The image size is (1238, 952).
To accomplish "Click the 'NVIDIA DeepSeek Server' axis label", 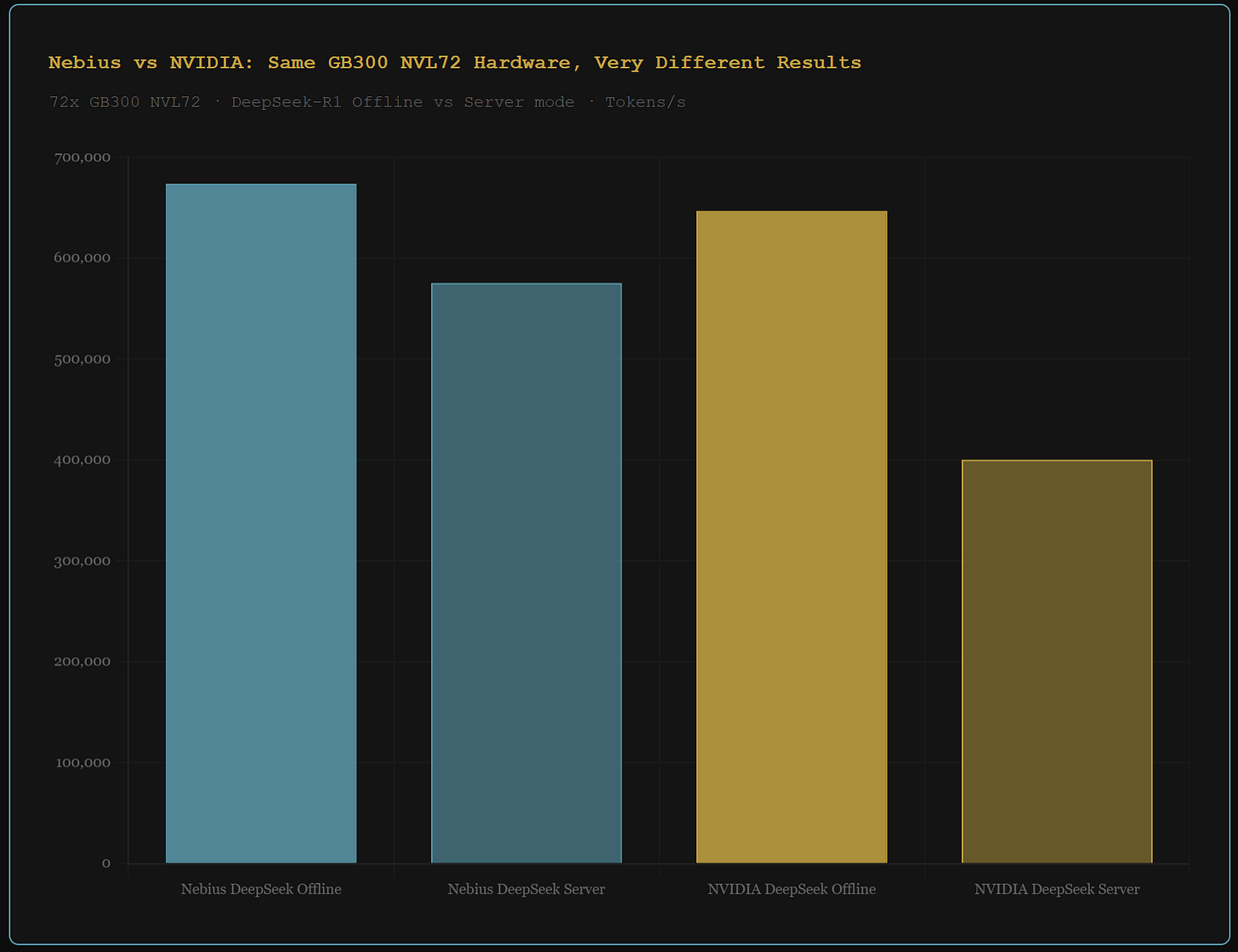I will point(1057,889).
